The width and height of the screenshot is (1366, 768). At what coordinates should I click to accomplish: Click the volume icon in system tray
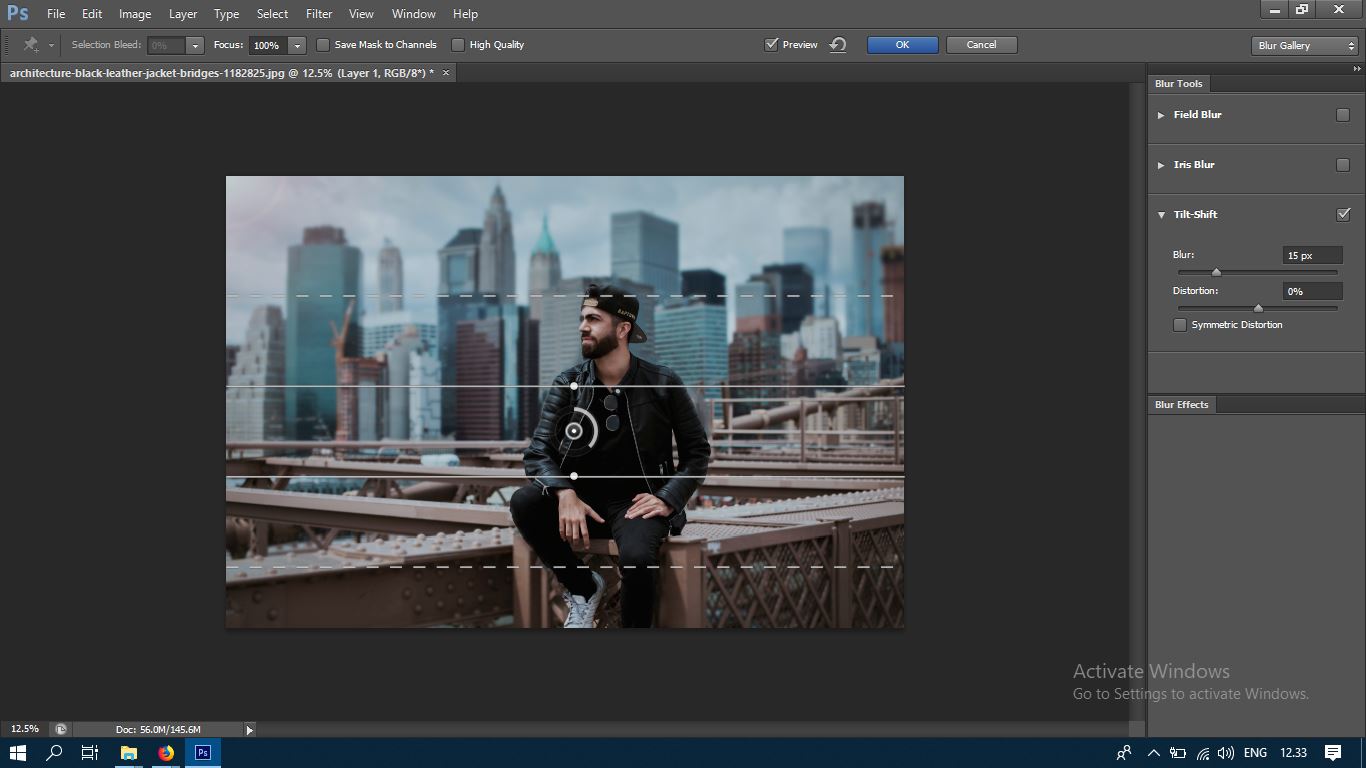click(x=1226, y=753)
